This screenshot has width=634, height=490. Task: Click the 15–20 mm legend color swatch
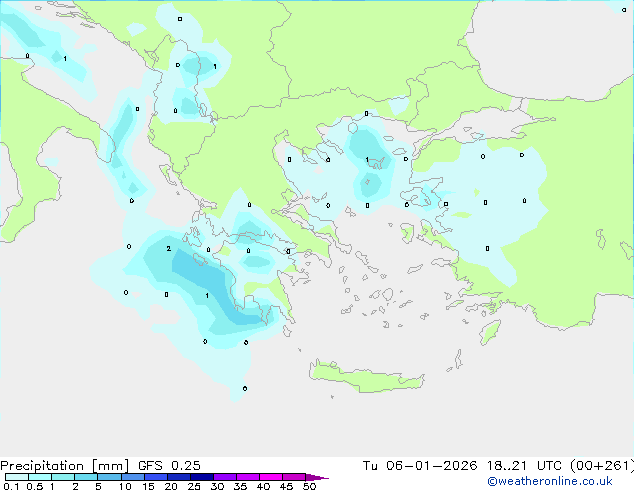156,477
